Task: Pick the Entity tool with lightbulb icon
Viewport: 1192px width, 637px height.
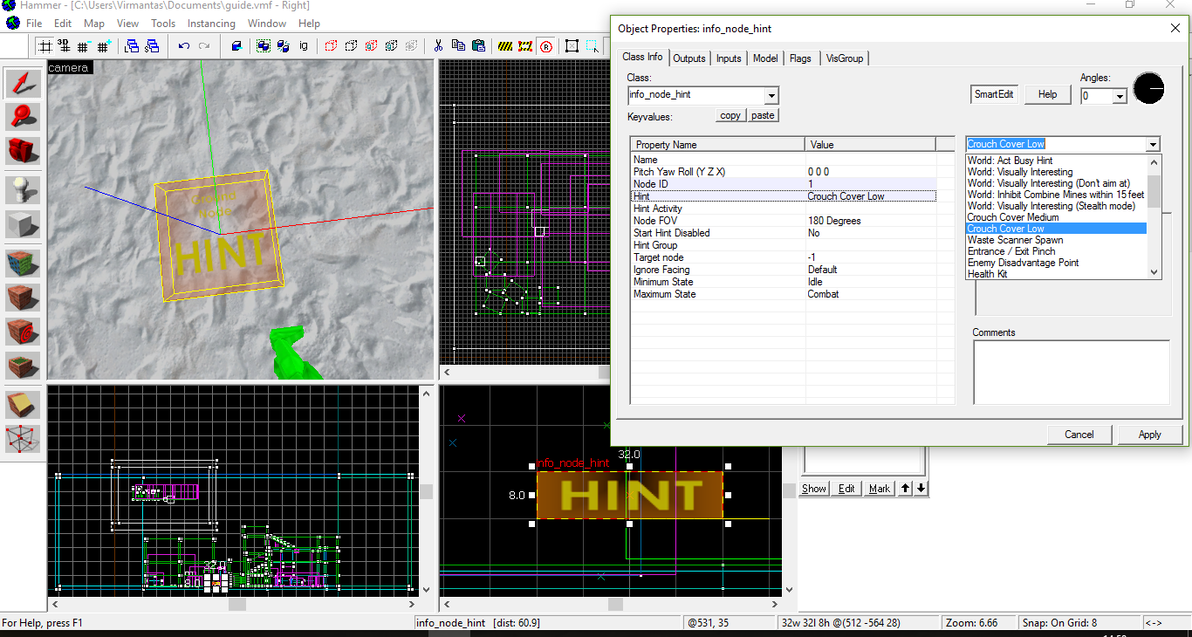Action: tap(23, 190)
